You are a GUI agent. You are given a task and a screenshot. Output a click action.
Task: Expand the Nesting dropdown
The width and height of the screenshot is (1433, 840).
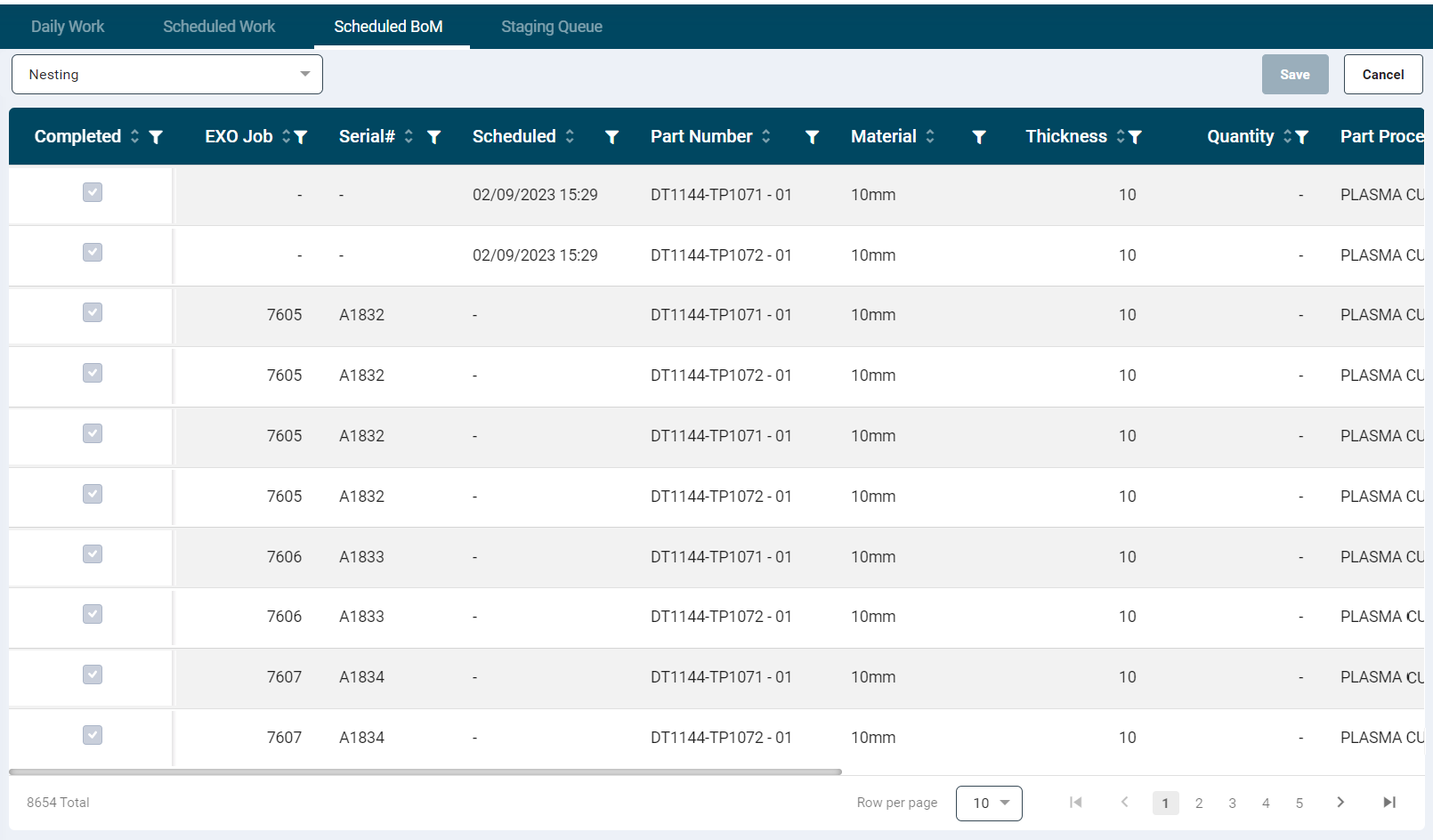167,75
